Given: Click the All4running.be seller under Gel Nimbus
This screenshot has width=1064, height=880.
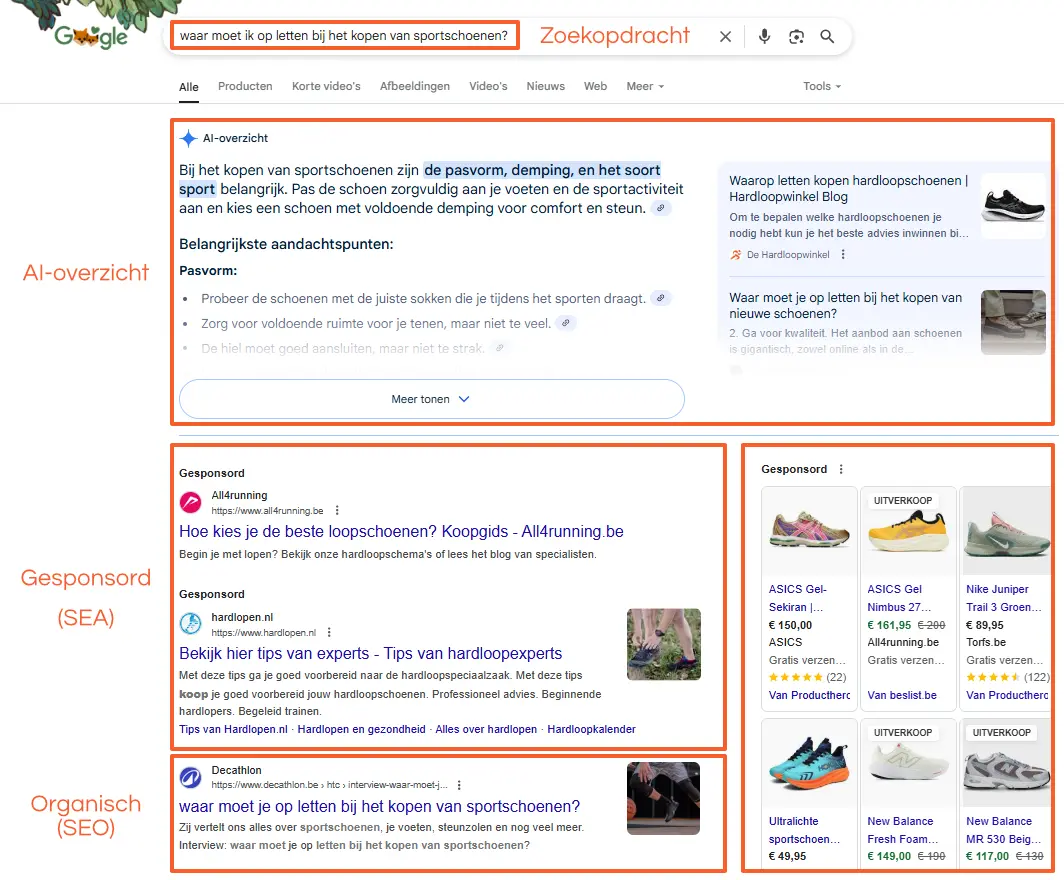Looking at the screenshot, I should [x=903, y=642].
